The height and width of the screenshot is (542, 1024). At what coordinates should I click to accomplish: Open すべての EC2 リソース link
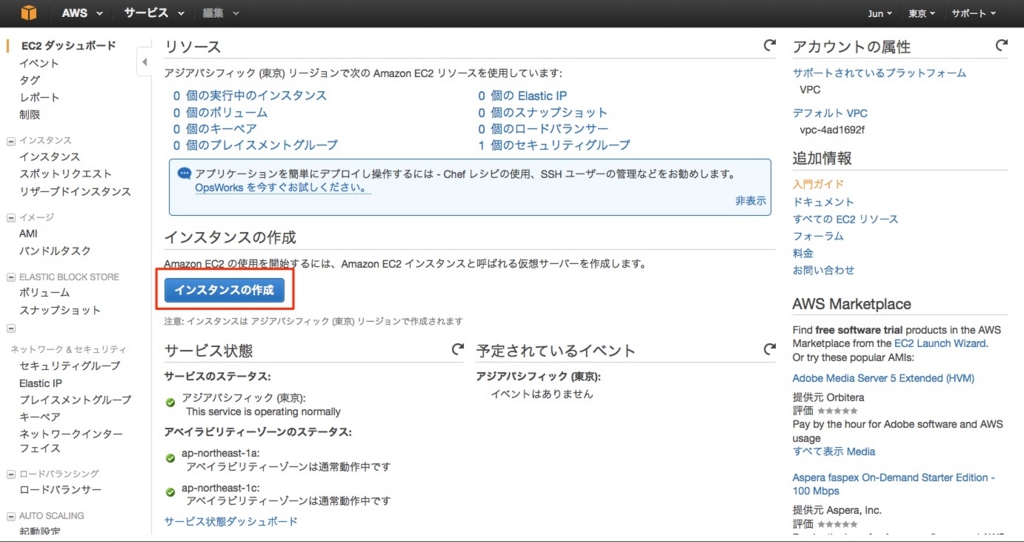pyautogui.click(x=845, y=219)
